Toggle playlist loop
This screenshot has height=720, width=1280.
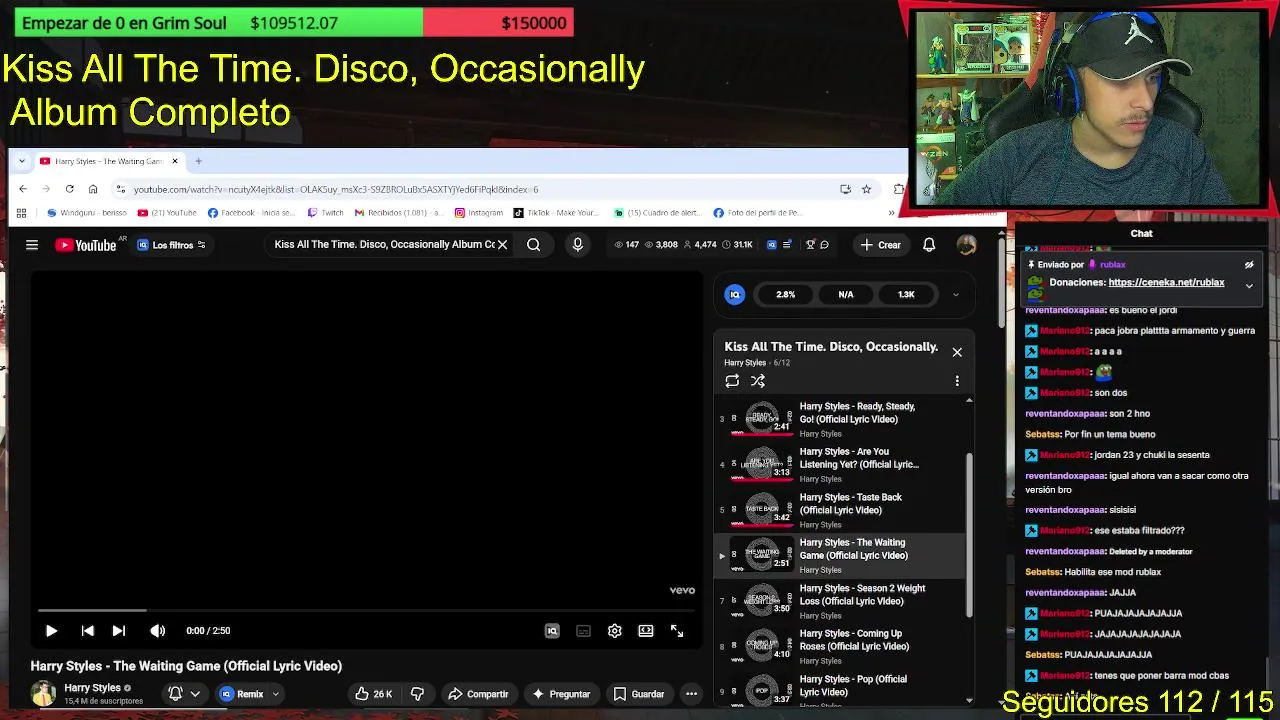(732, 381)
